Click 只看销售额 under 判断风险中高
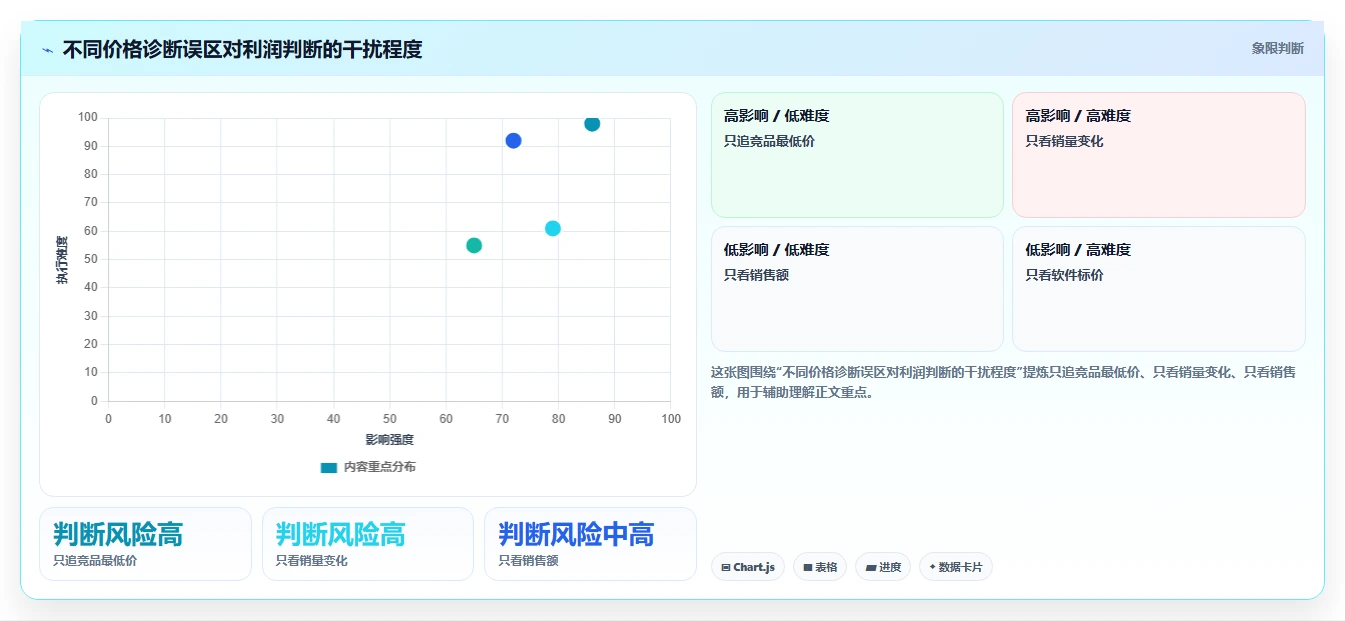 pyautogui.click(x=528, y=561)
